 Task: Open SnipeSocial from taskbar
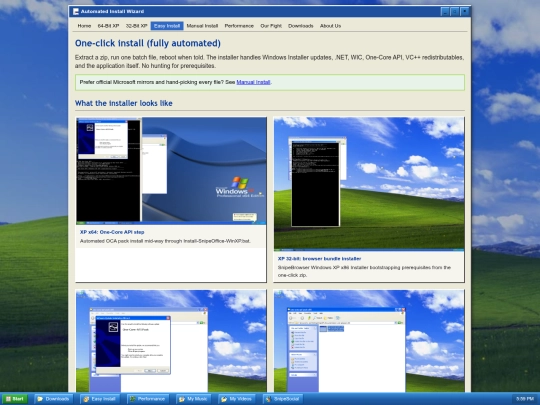click(x=283, y=399)
